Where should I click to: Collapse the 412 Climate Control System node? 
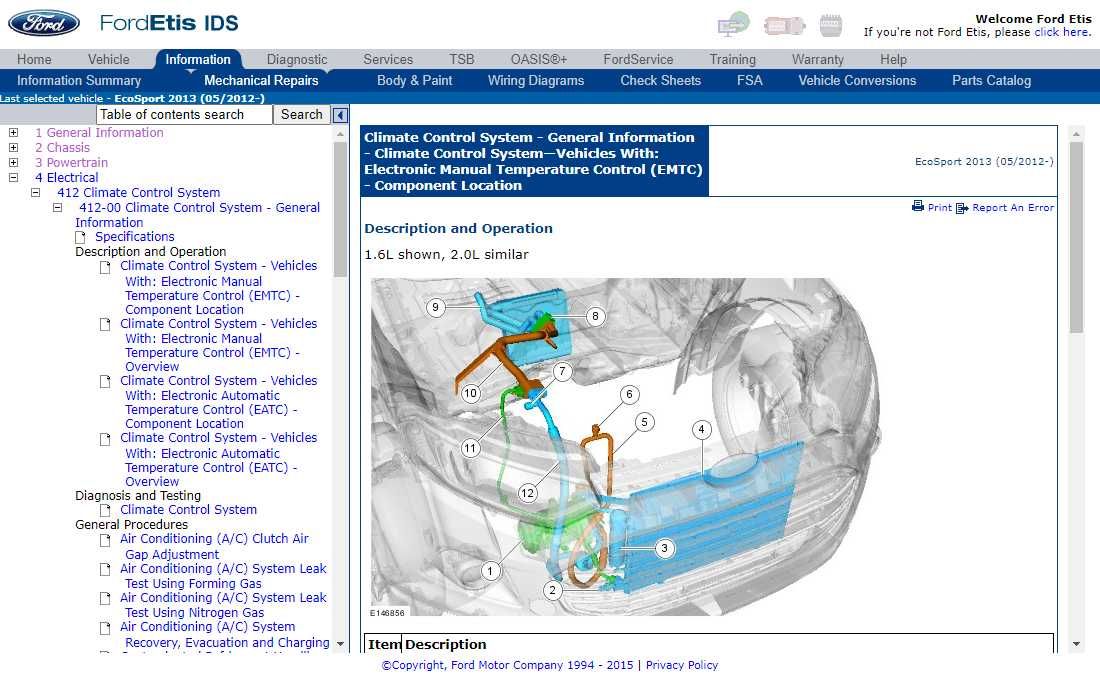click(35, 192)
